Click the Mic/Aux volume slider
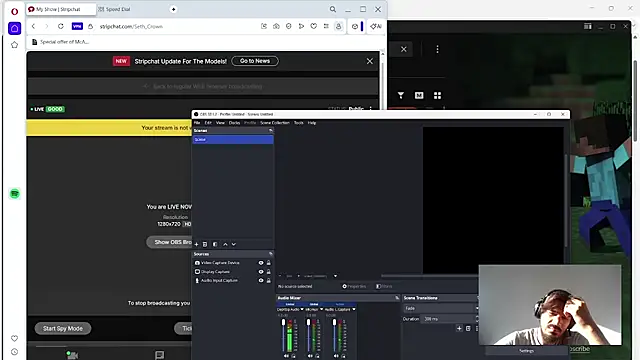Viewport: 640px width, 360px height. coord(309,335)
